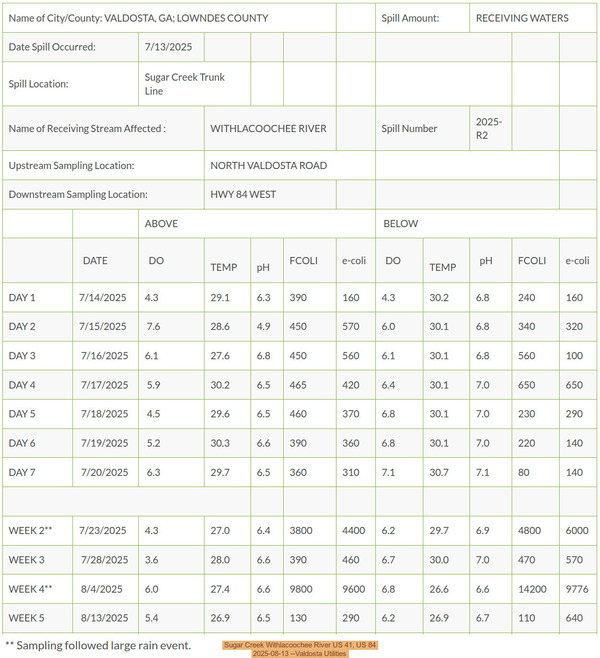600x658 pixels.
Task: Select the date 7/16/2025
Action: coord(104,356)
